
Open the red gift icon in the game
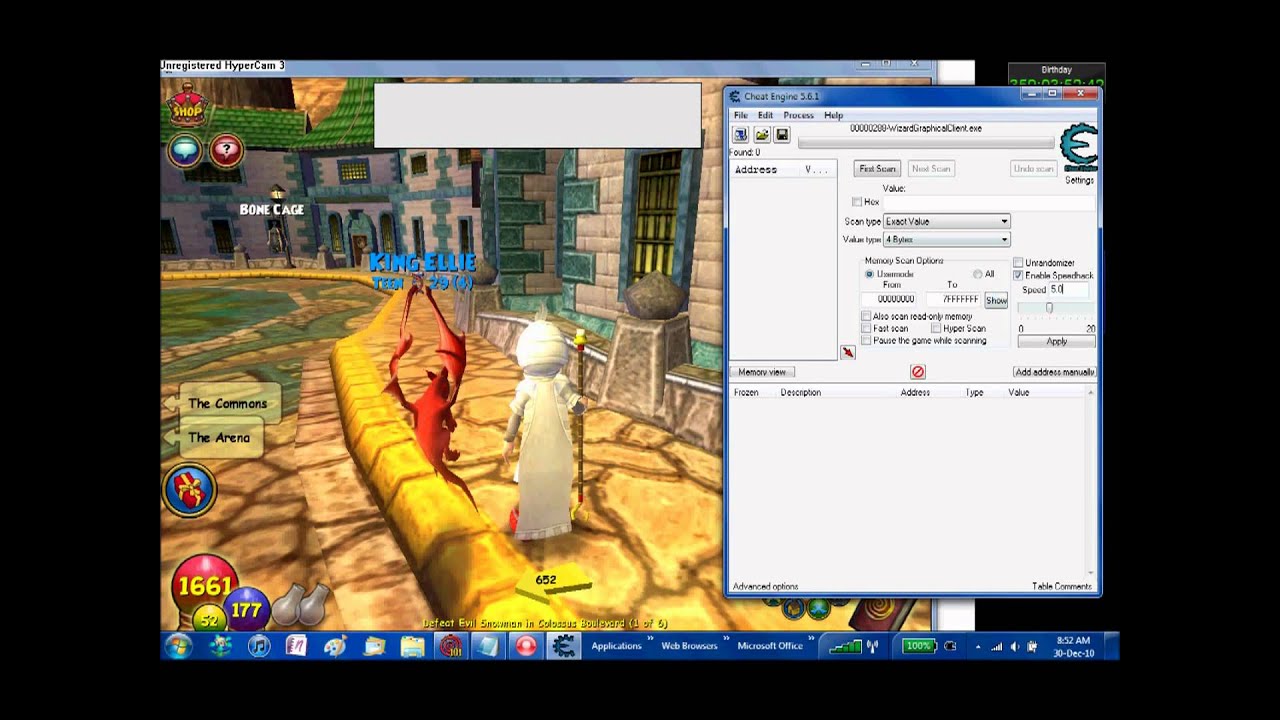[188, 490]
